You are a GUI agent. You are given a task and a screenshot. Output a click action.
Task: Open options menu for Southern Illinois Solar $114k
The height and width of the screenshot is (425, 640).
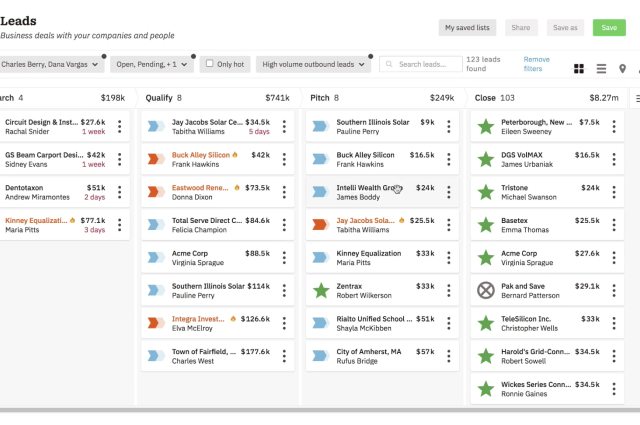(x=284, y=291)
